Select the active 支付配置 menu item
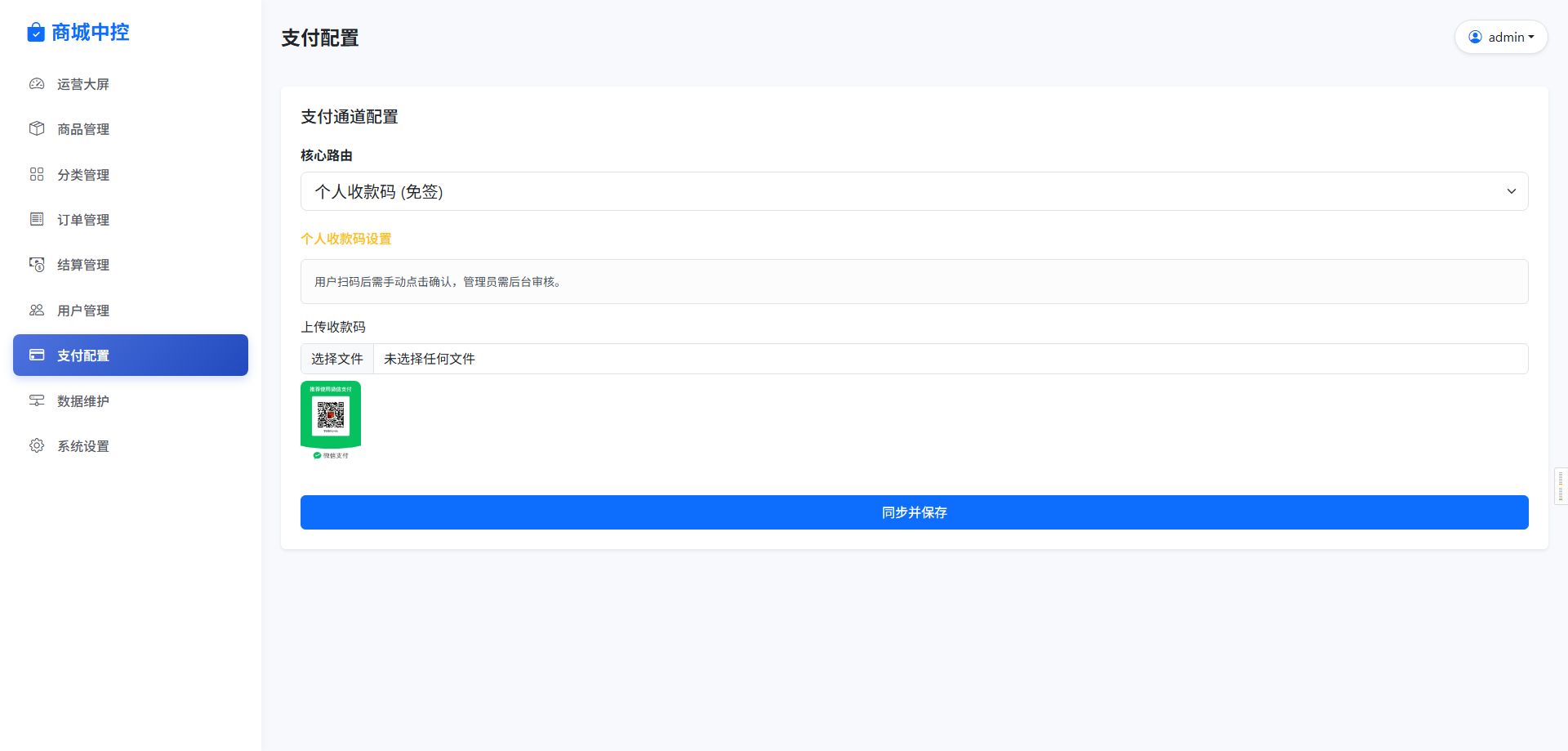 (131, 355)
